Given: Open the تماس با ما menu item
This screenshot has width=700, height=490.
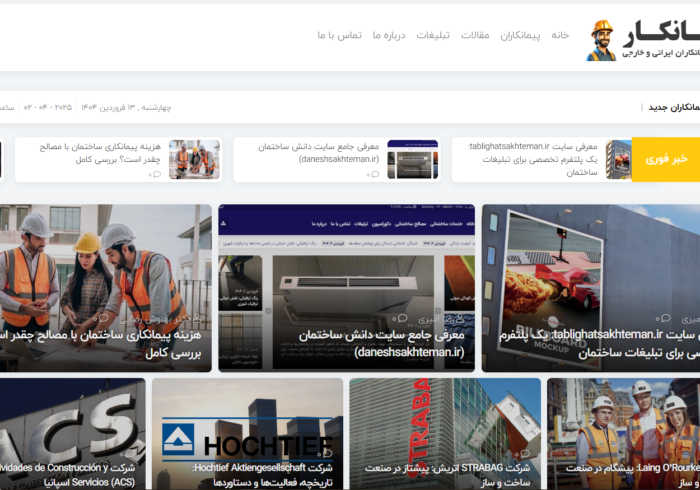Looking at the screenshot, I should coord(339,35).
